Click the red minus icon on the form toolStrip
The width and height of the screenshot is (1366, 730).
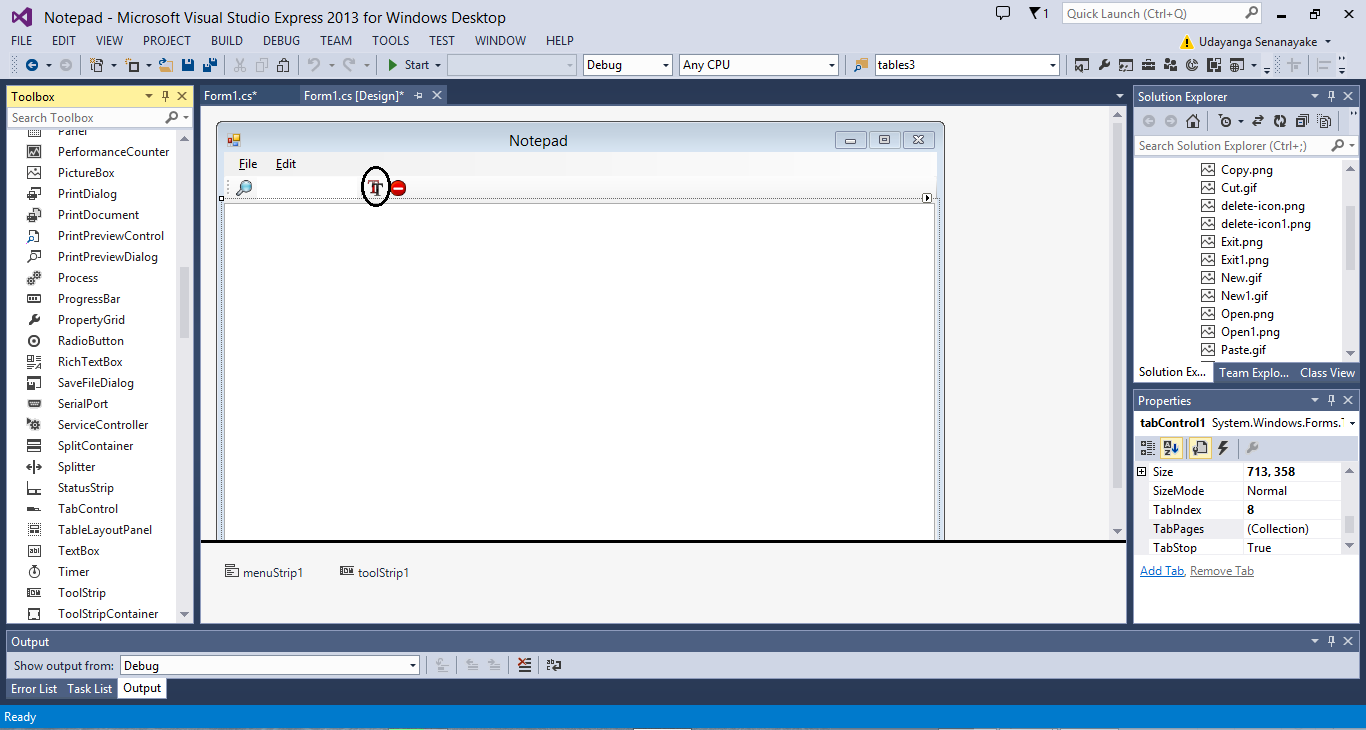[x=398, y=187]
